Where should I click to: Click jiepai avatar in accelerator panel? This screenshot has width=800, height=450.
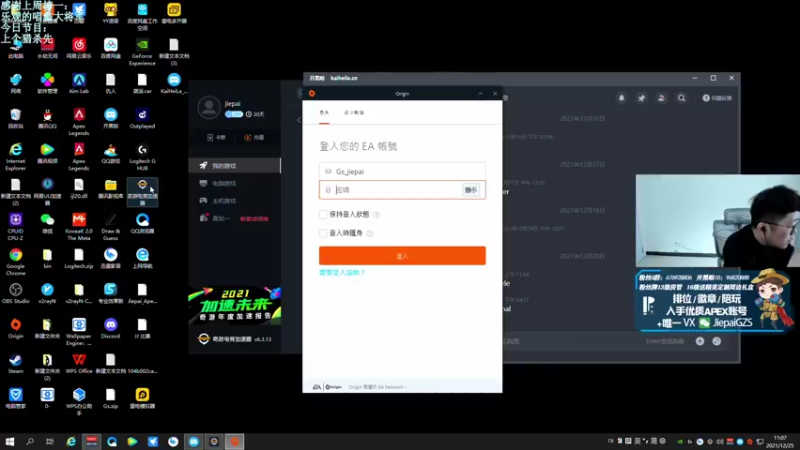(209, 108)
